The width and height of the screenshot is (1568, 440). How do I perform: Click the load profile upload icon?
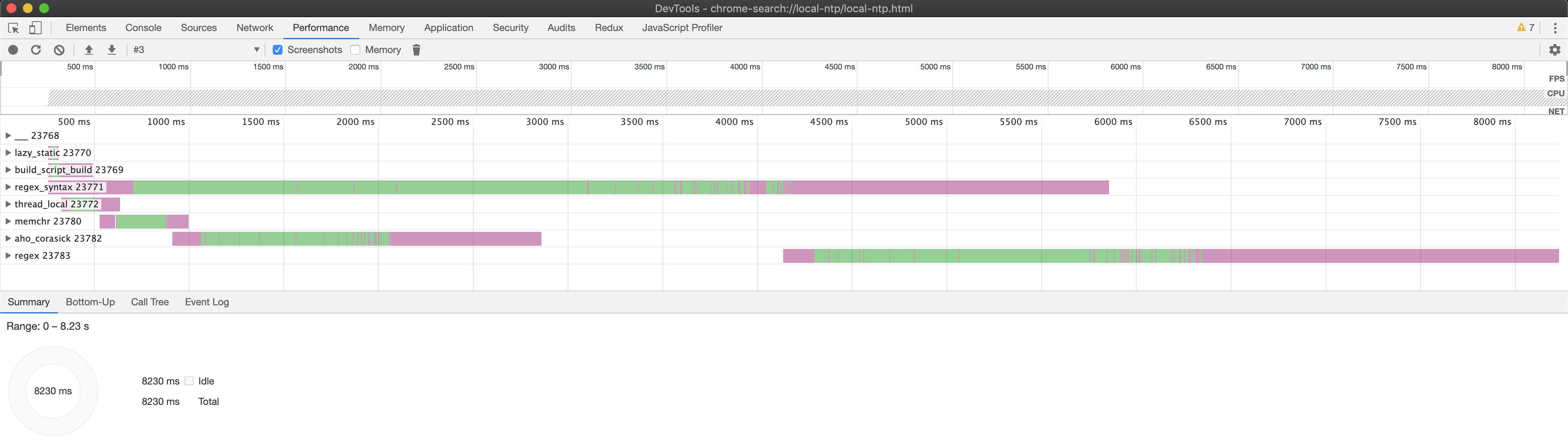[x=89, y=50]
